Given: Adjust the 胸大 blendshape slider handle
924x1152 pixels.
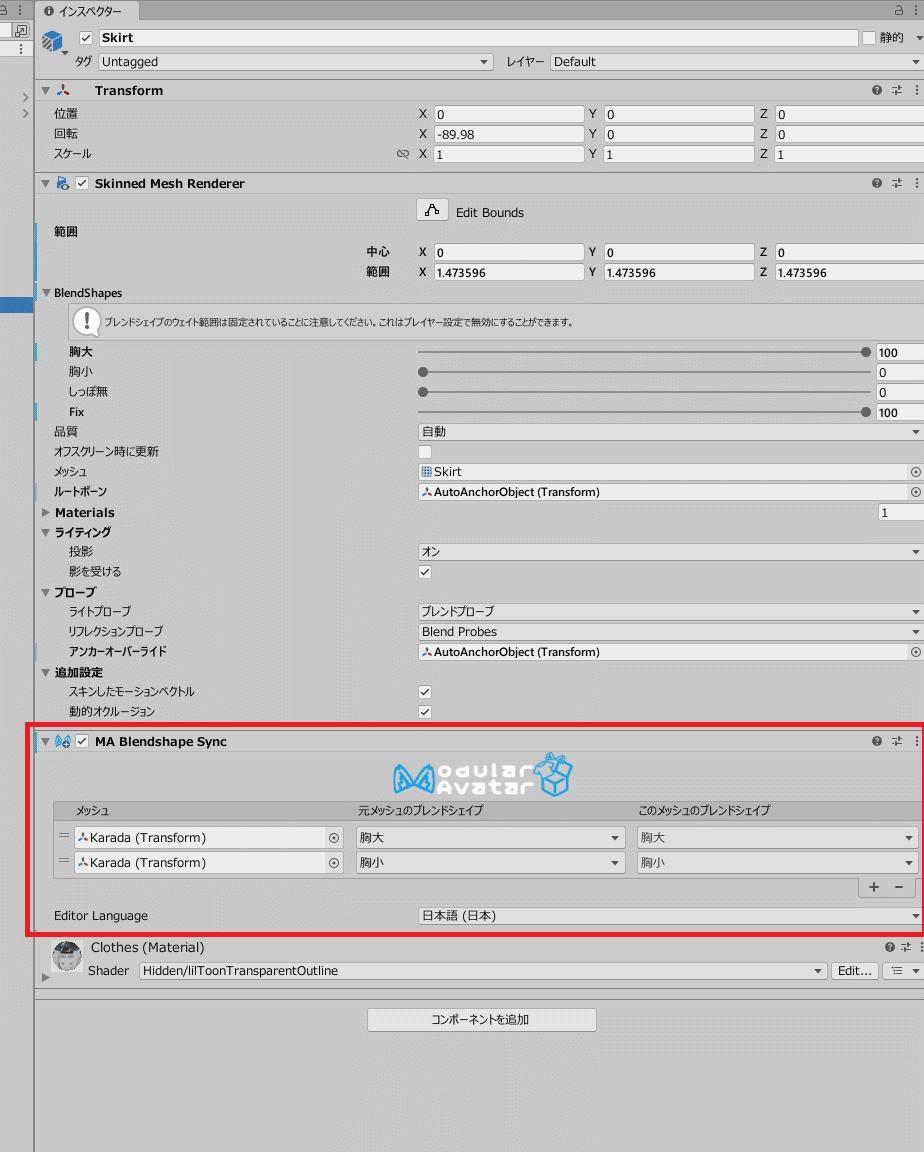Looking at the screenshot, I should tap(866, 352).
